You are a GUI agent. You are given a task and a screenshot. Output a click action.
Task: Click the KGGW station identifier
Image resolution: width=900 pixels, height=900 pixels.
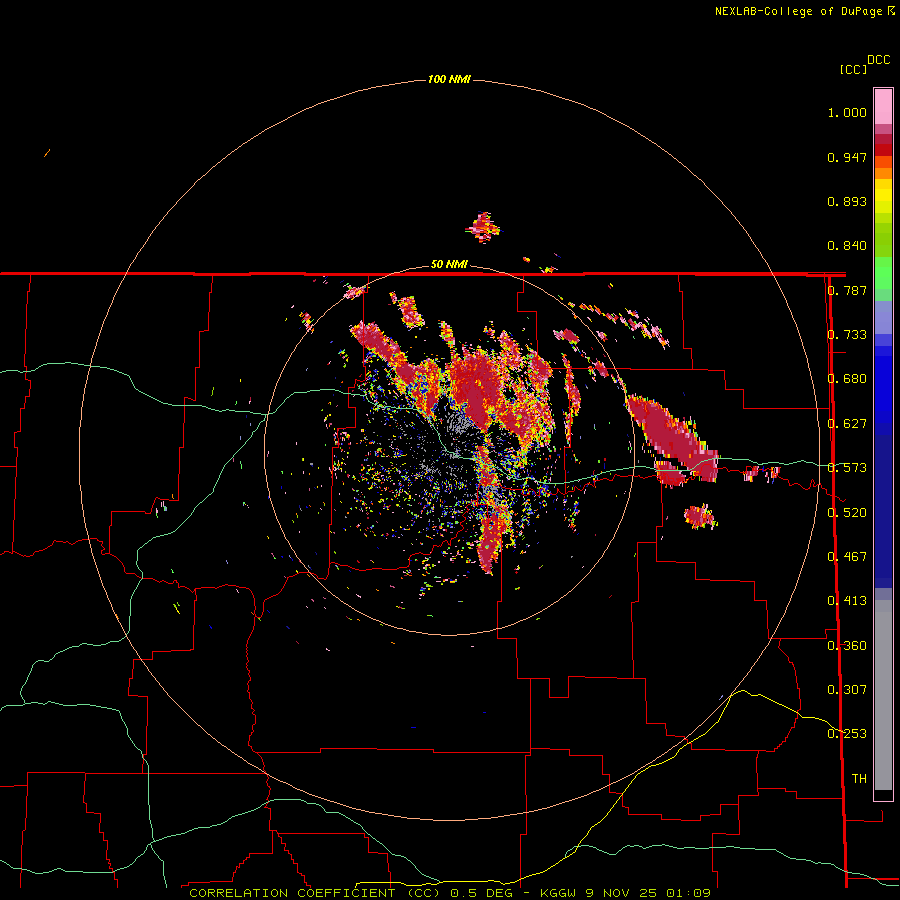[x=557, y=893]
